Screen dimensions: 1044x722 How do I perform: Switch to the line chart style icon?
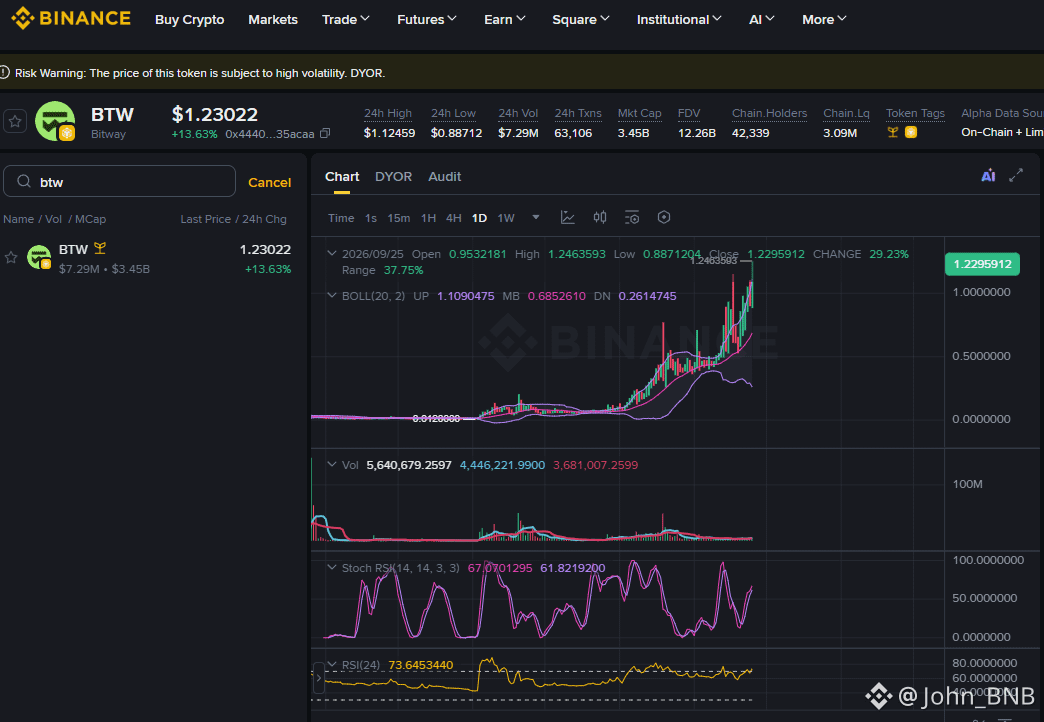[x=567, y=218]
